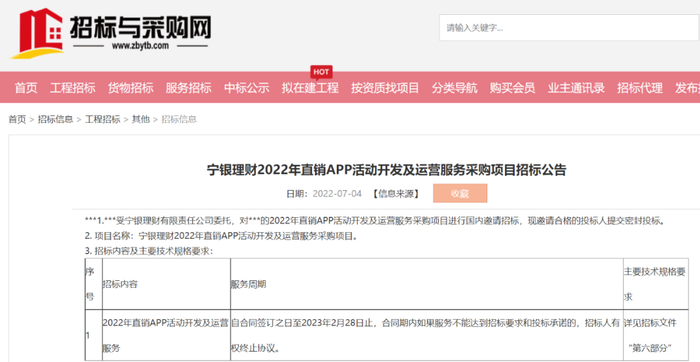Click the 【信息来源】 link
The height and width of the screenshot is (362, 700).
(x=396, y=194)
